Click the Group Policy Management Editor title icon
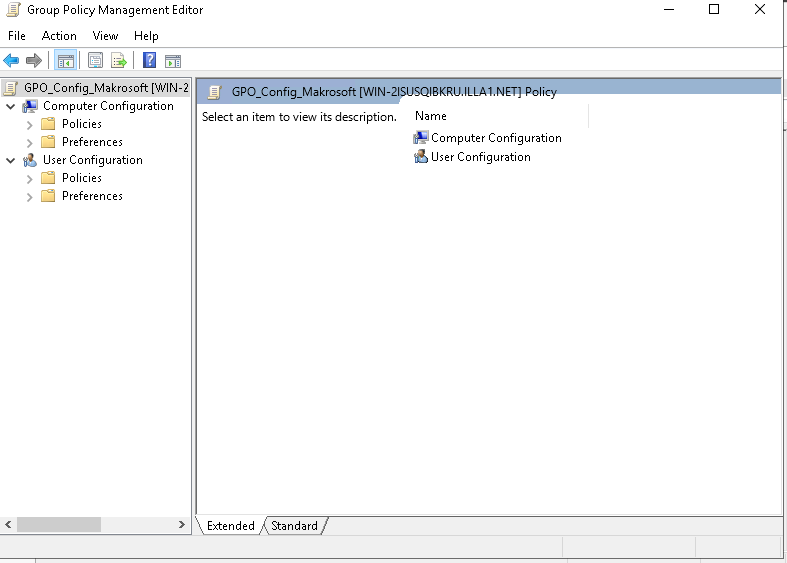 tap(14, 10)
